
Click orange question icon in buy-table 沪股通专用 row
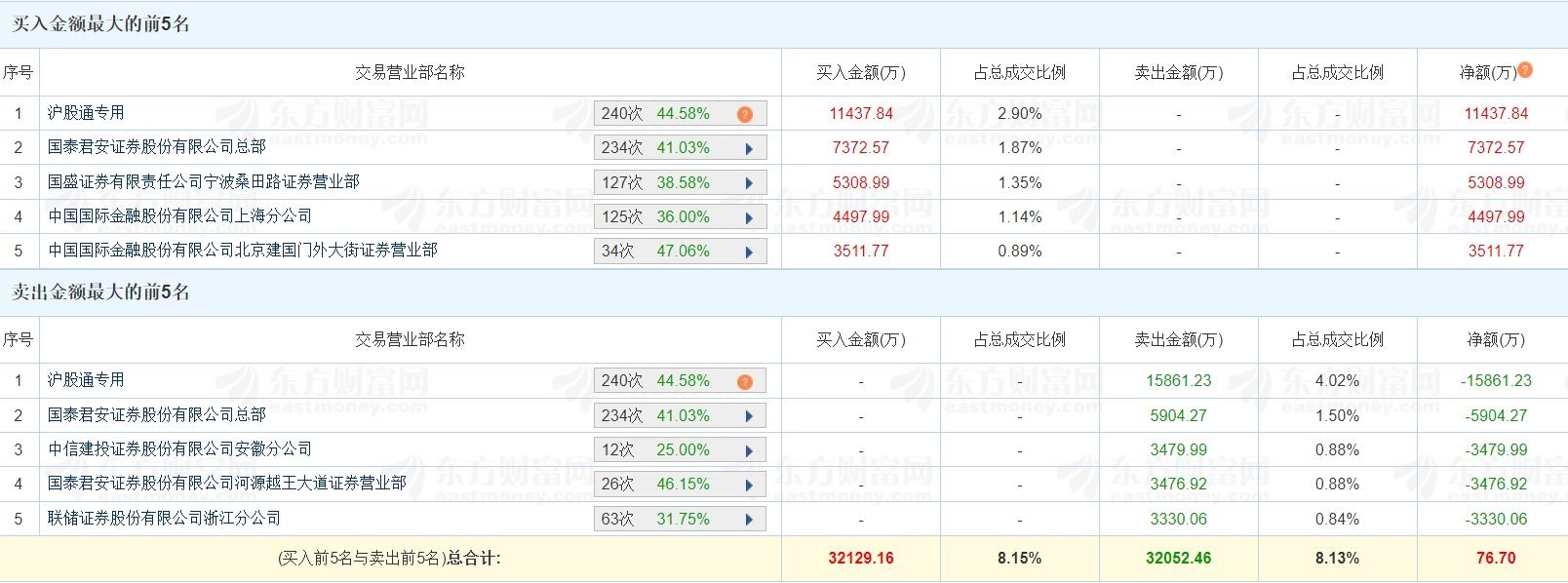pos(745,114)
